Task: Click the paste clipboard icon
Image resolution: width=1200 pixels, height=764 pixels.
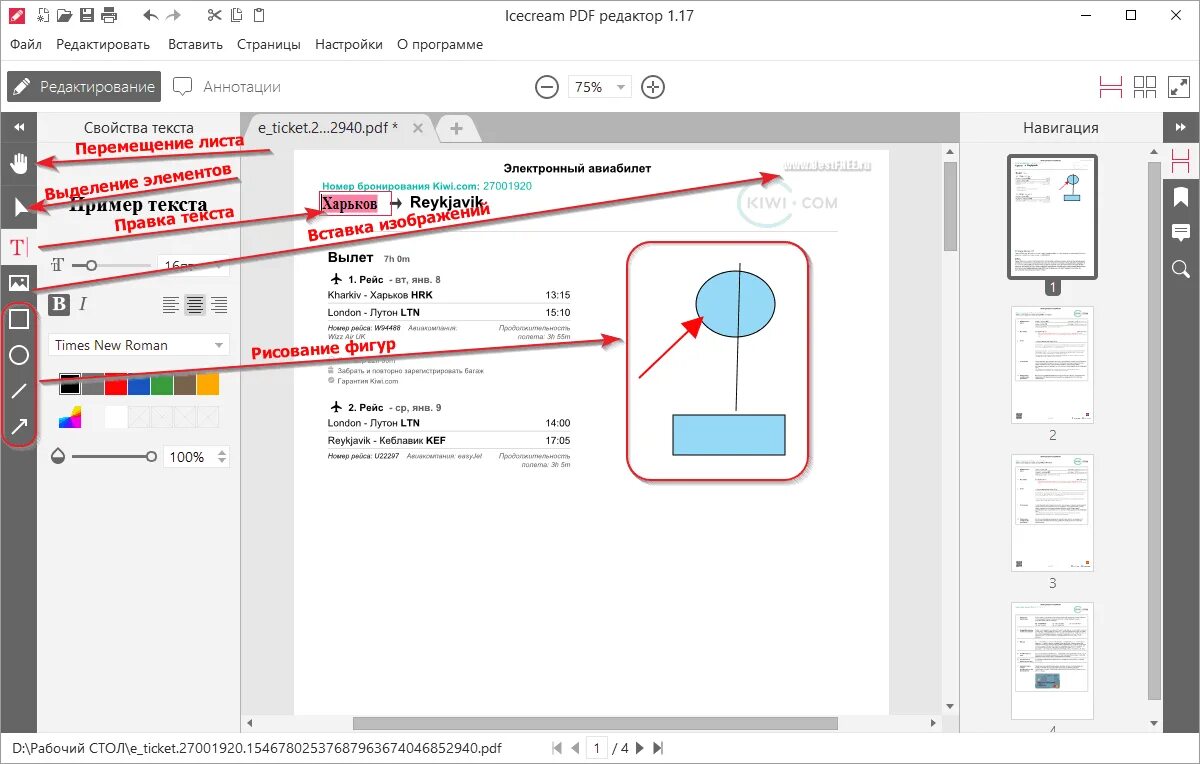Action: coord(259,15)
